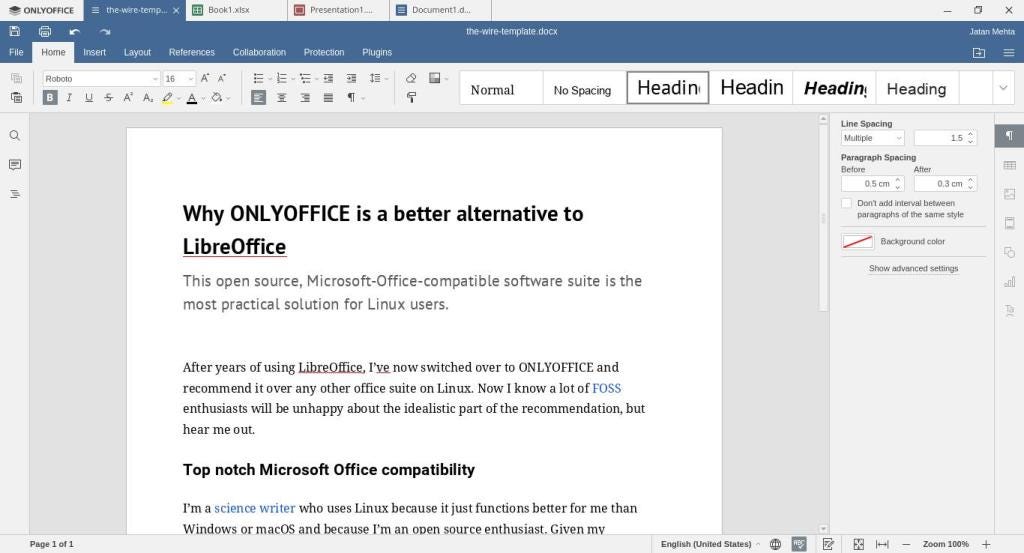Click the Paste icon in the toolbar
Viewport: 1024px width, 553px height.
(16, 98)
